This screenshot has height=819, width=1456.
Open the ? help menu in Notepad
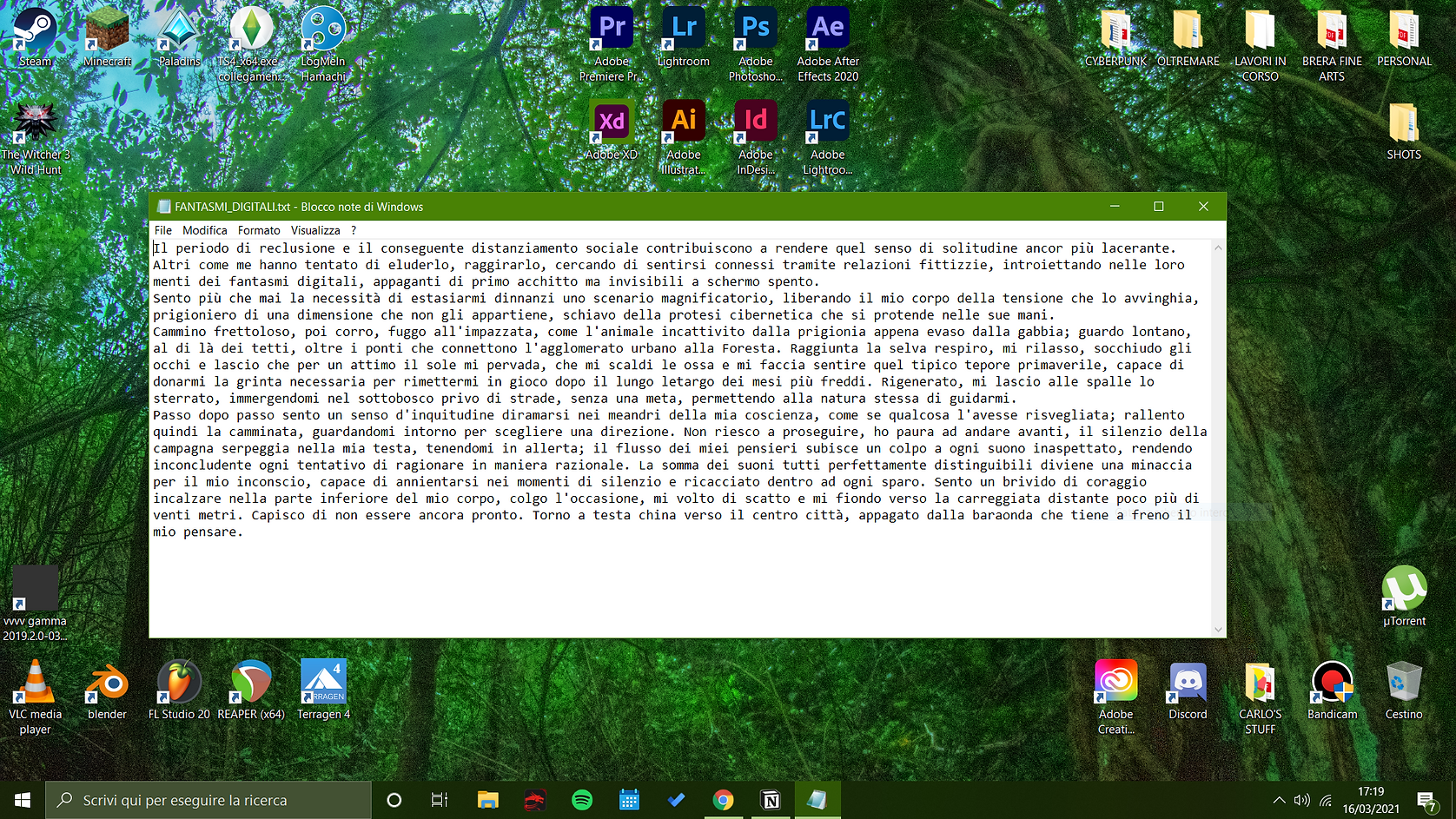coord(354,230)
